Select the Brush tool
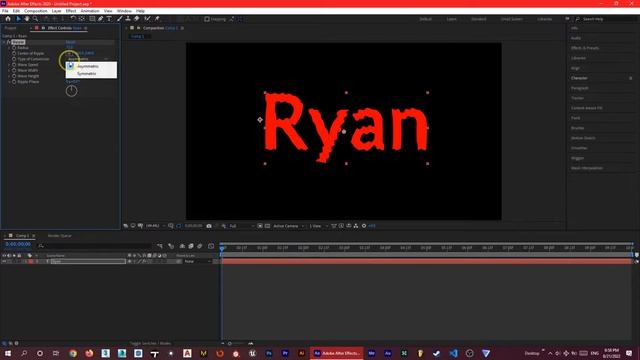 [x=120, y=19]
